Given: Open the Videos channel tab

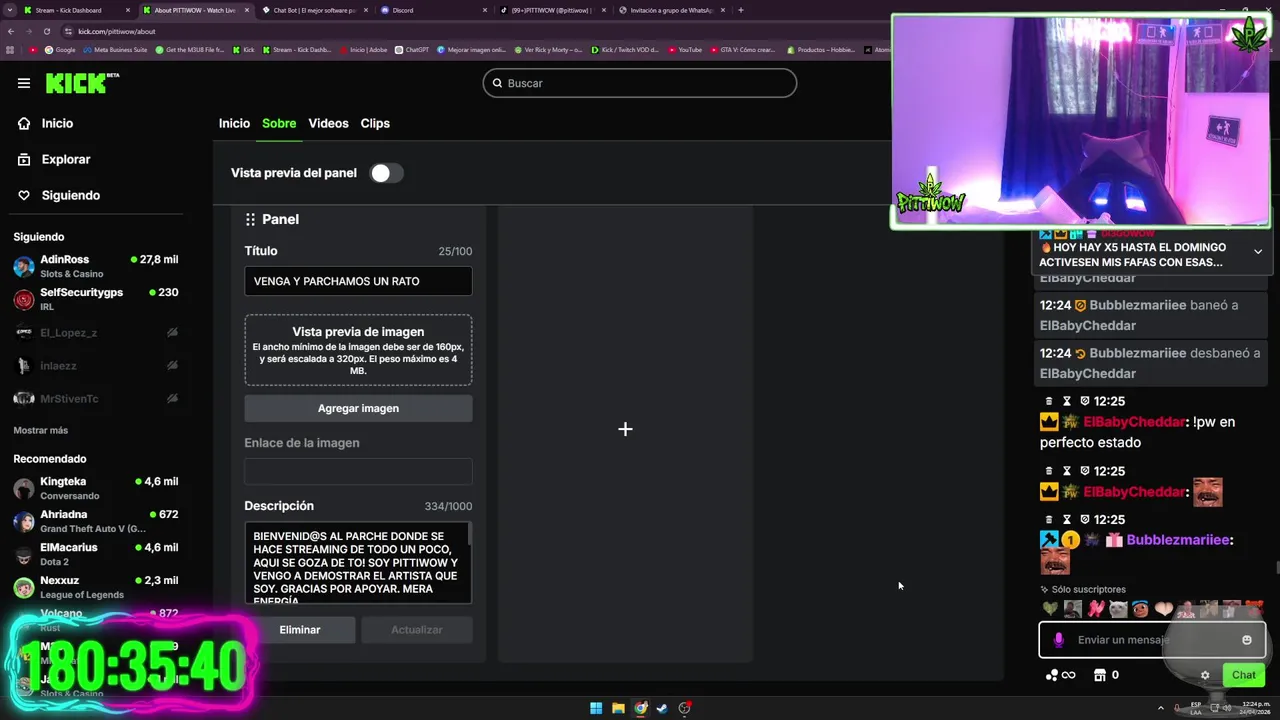Looking at the screenshot, I should tap(328, 123).
